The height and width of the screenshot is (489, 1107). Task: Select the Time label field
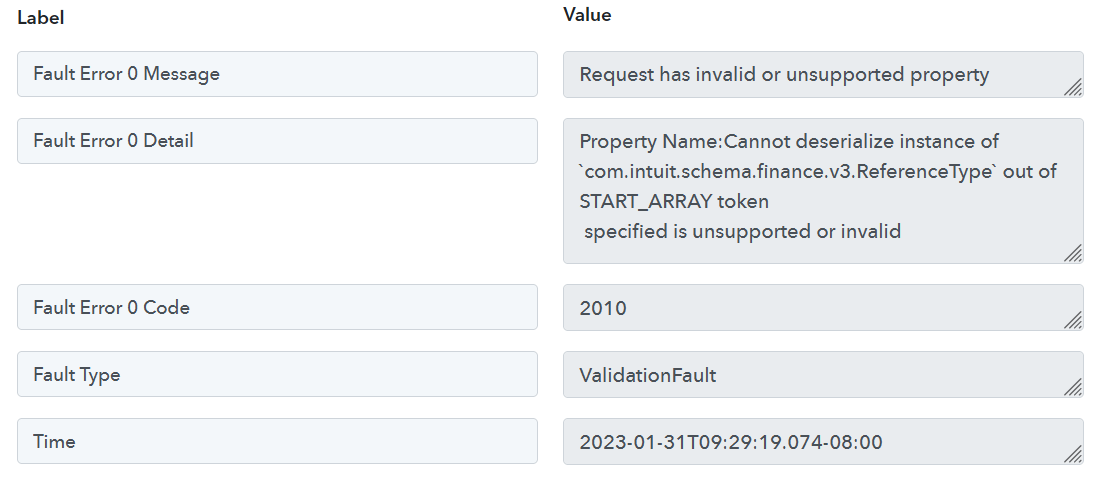click(277, 441)
